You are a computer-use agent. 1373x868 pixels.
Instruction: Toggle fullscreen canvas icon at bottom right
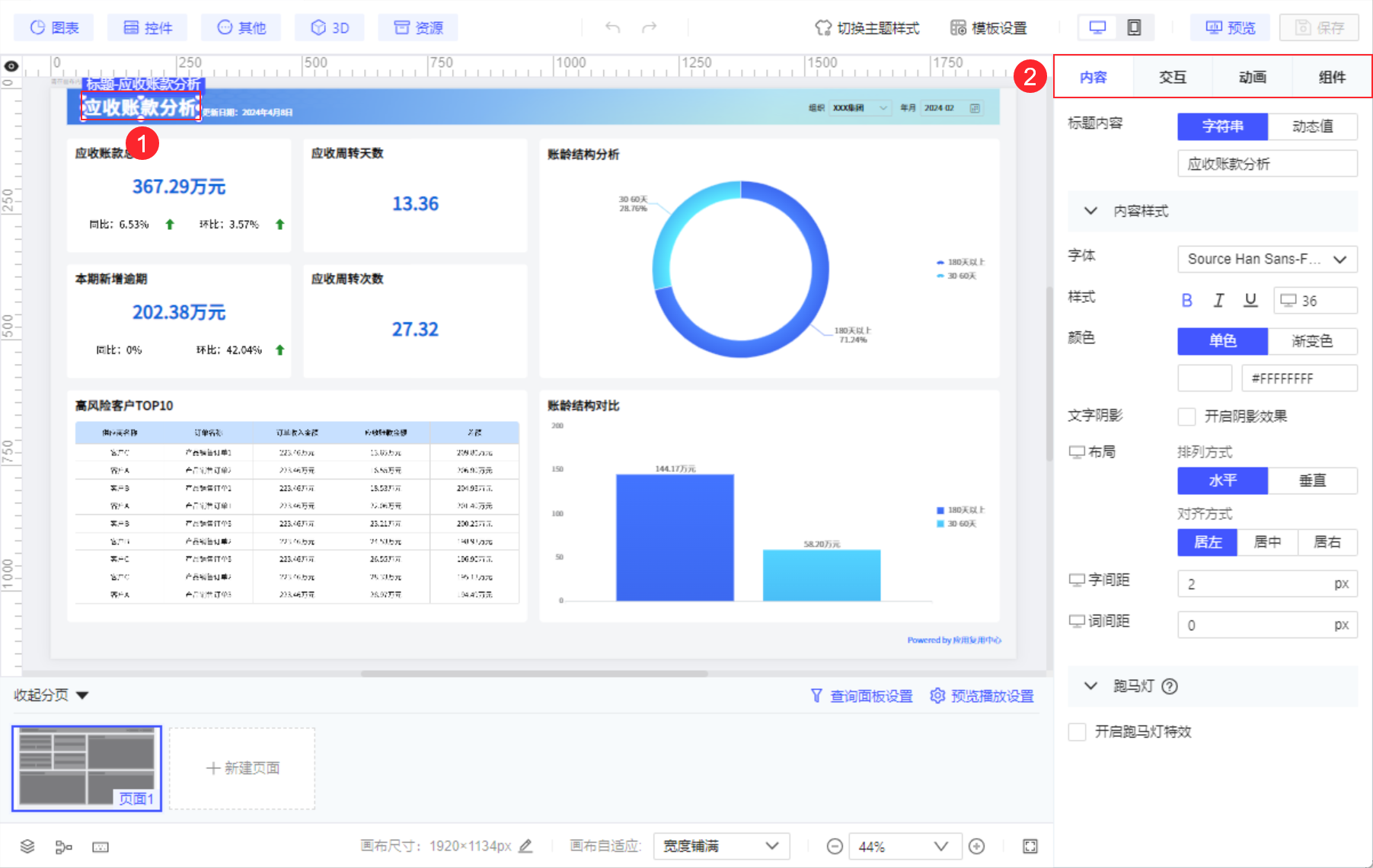(x=1030, y=847)
